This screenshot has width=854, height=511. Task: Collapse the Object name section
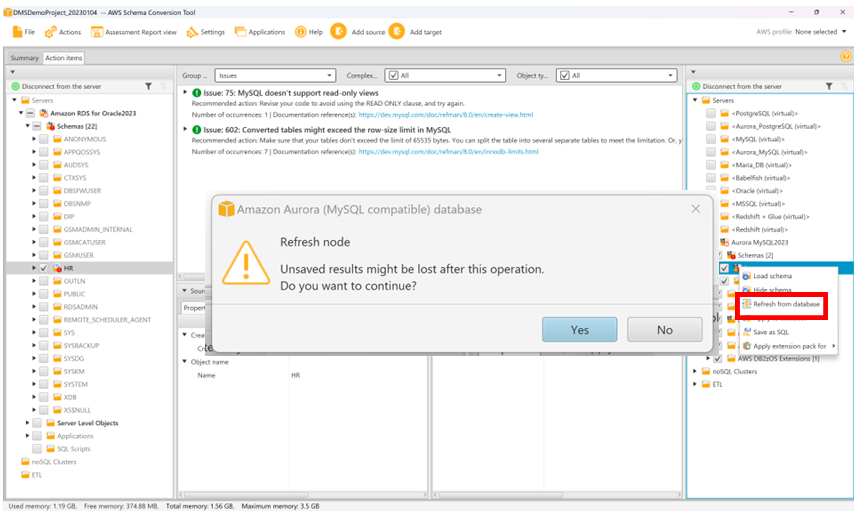pos(185,362)
